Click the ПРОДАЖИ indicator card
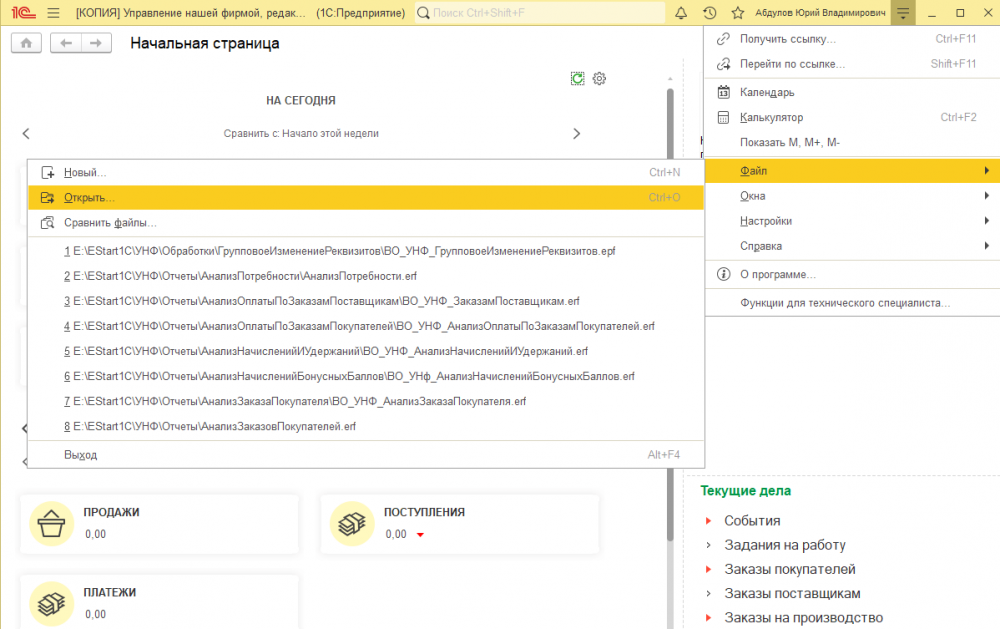The width and height of the screenshot is (1000, 629). coord(159,524)
